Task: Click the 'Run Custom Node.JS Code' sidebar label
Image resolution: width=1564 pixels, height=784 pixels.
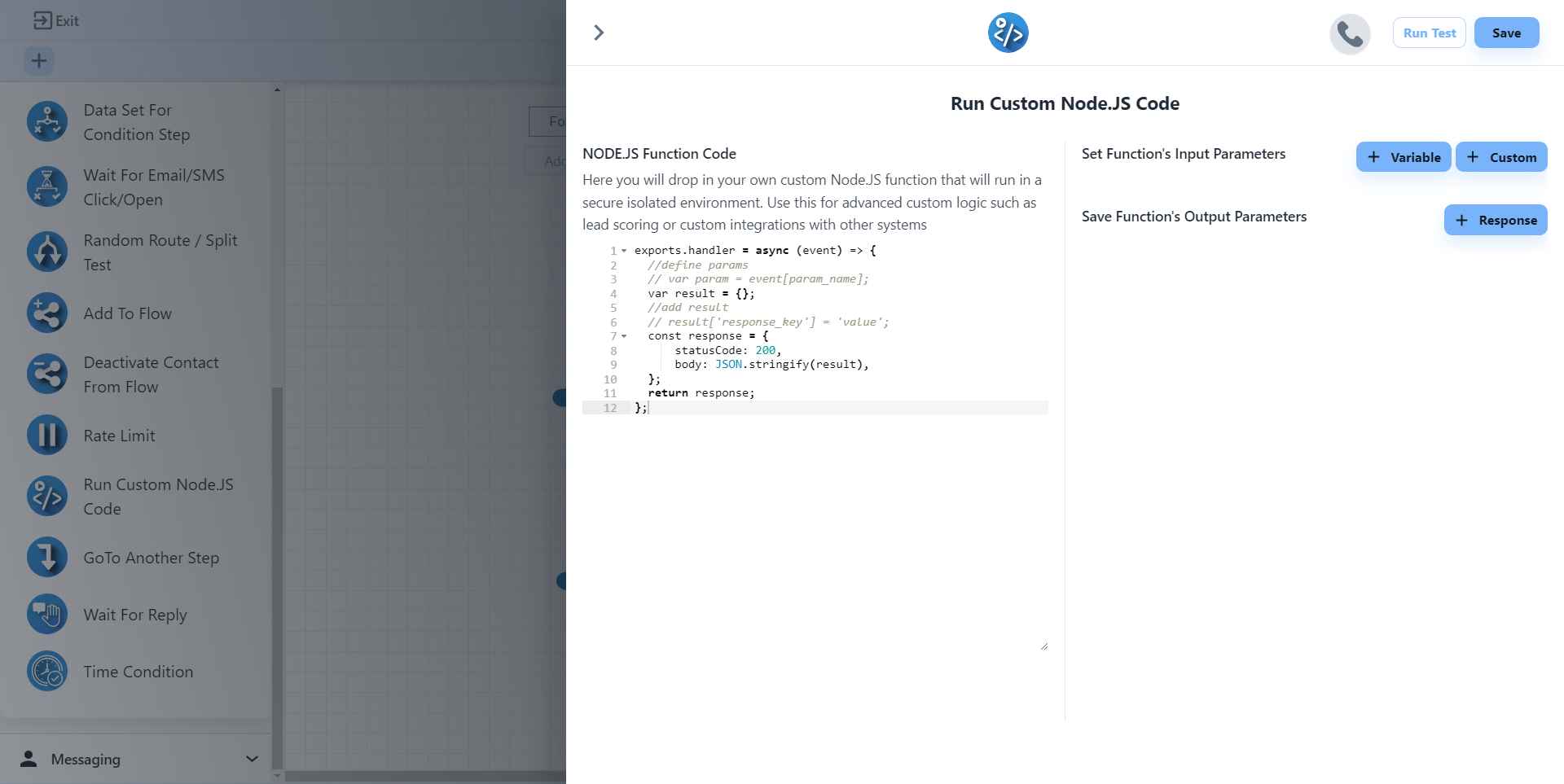Action: coord(158,497)
